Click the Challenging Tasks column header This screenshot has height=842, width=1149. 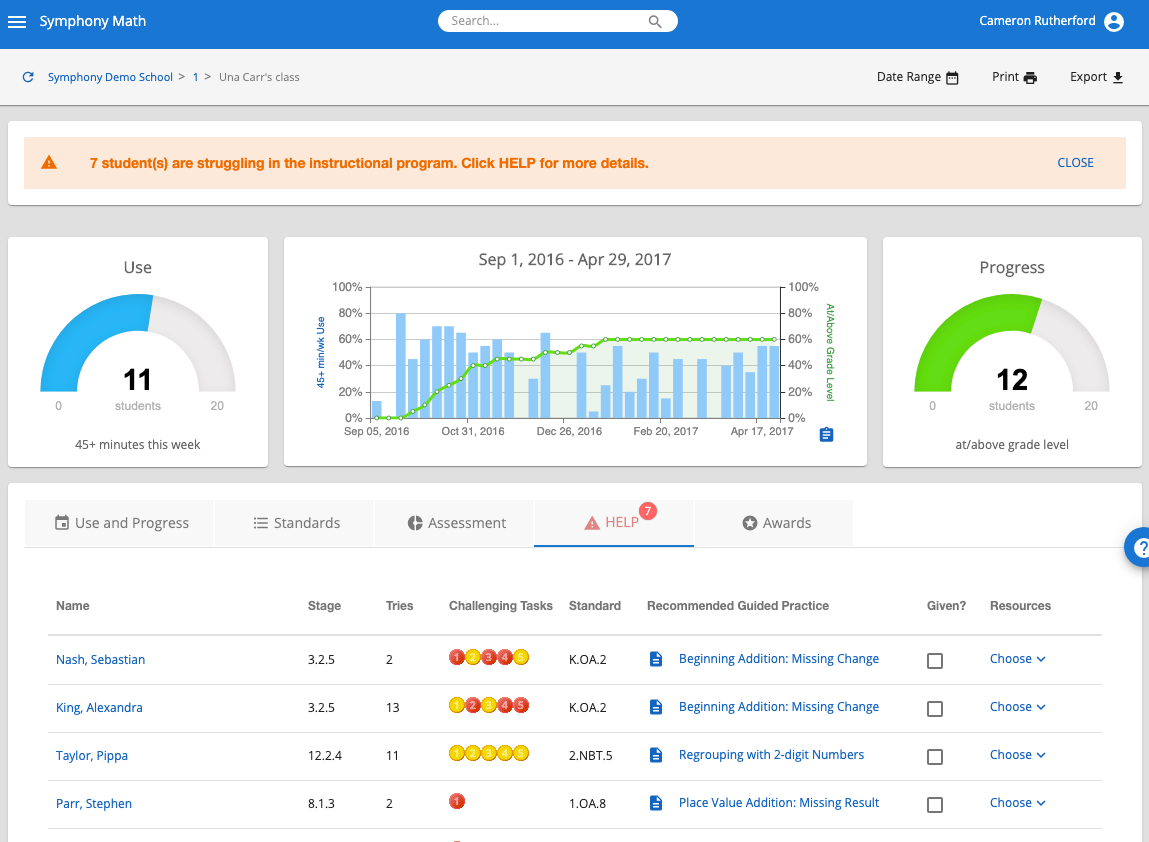pyautogui.click(x=500, y=606)
